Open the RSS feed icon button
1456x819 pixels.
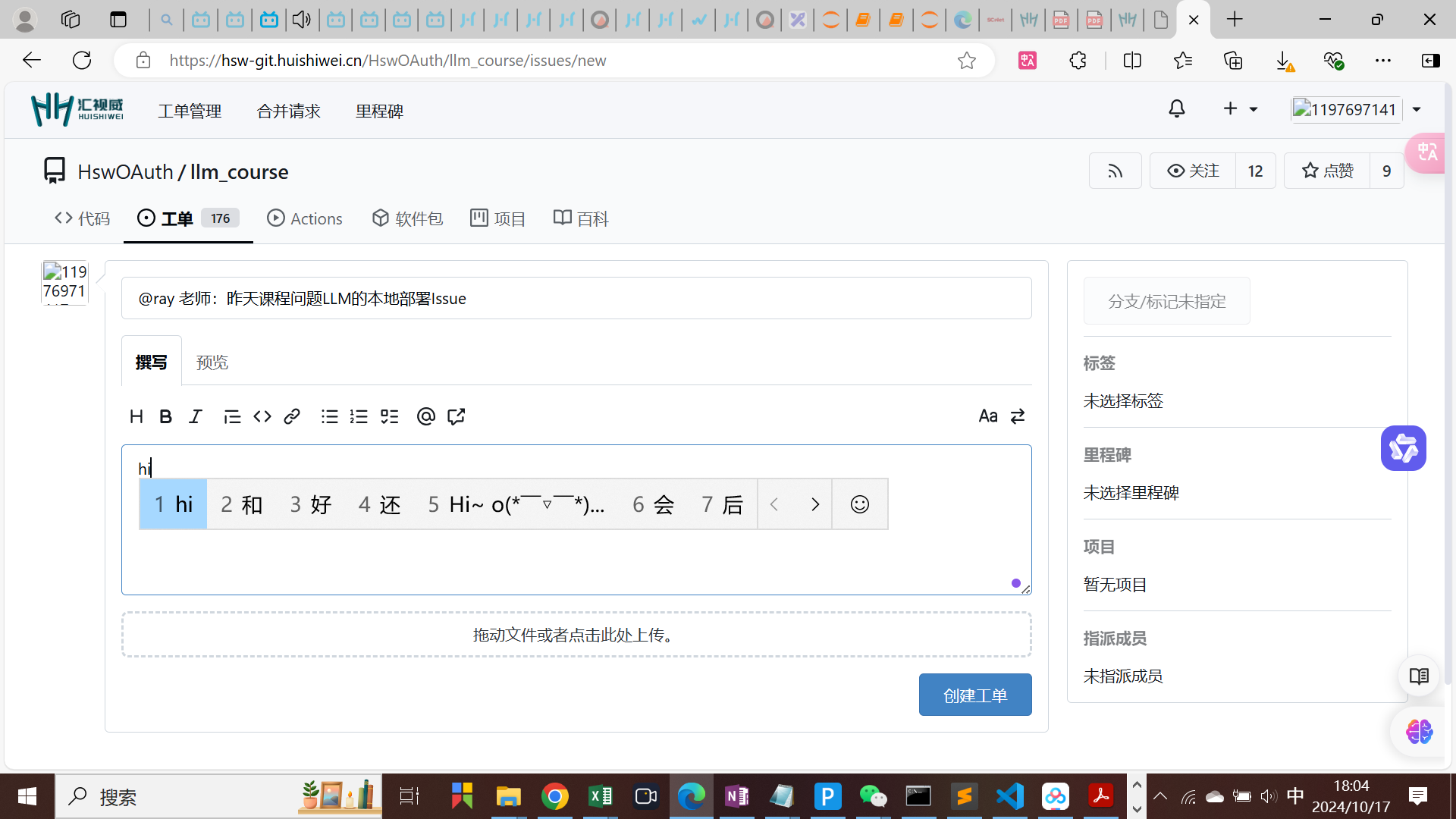(1115, 171)
